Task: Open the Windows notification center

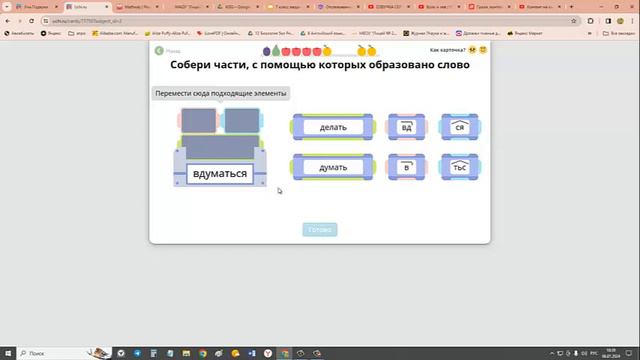Action: tap(629, 353)
